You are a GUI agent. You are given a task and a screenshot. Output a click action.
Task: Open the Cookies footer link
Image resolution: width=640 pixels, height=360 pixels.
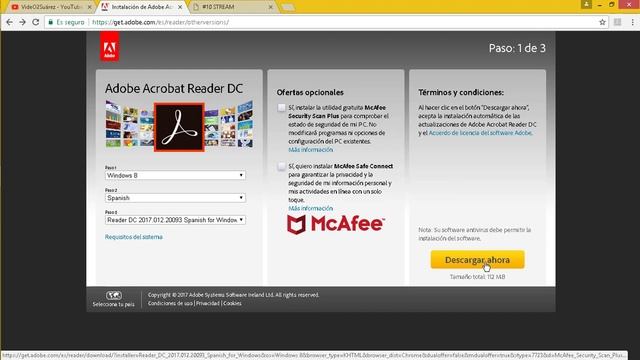coord(232,303)
